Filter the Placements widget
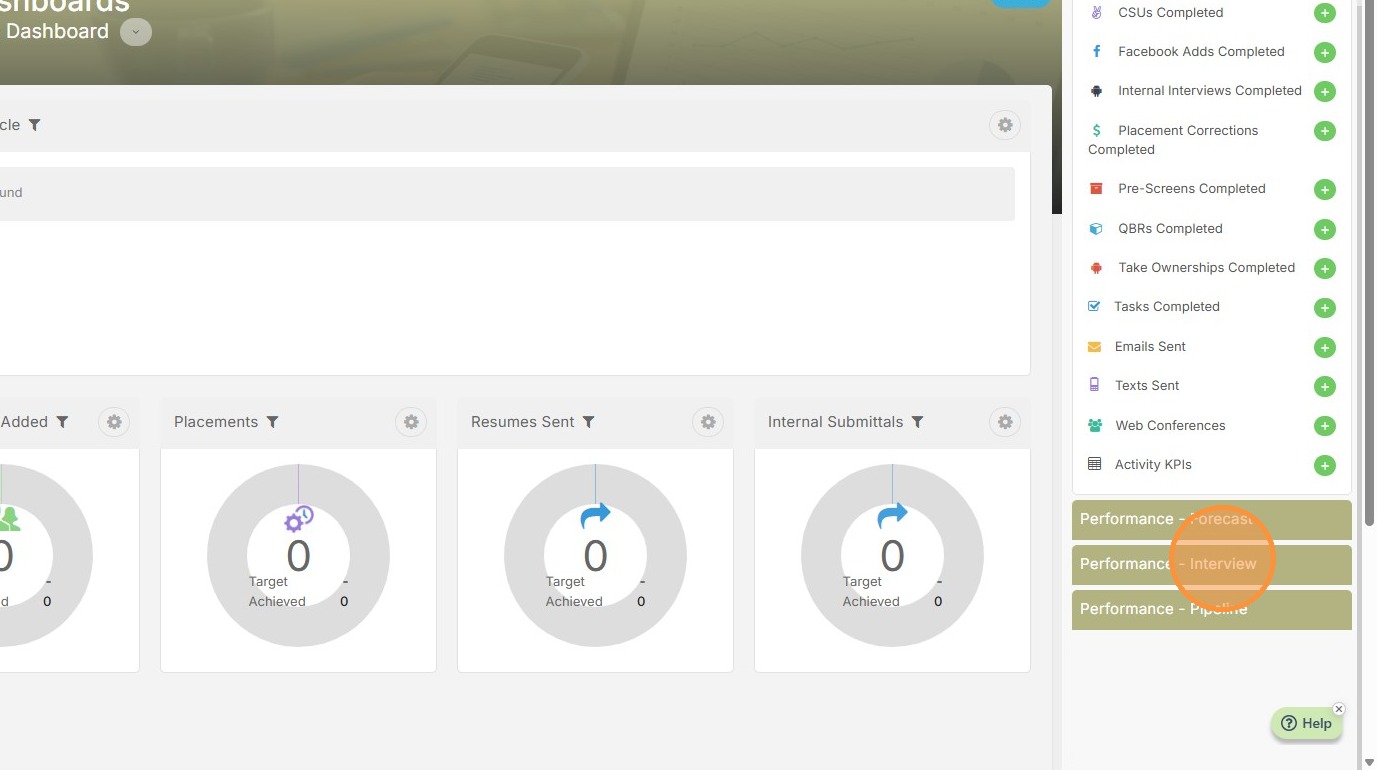 tap(272, 422)
